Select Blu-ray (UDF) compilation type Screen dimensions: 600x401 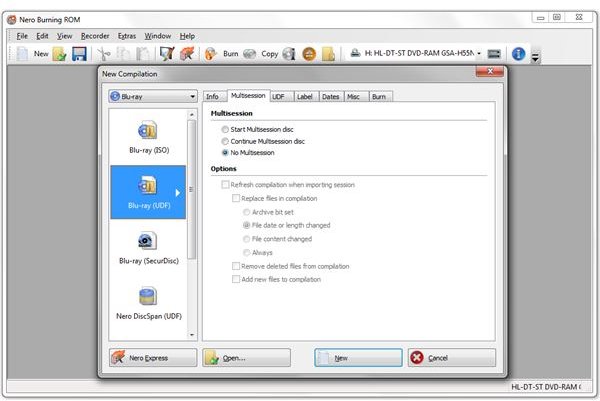148,192
